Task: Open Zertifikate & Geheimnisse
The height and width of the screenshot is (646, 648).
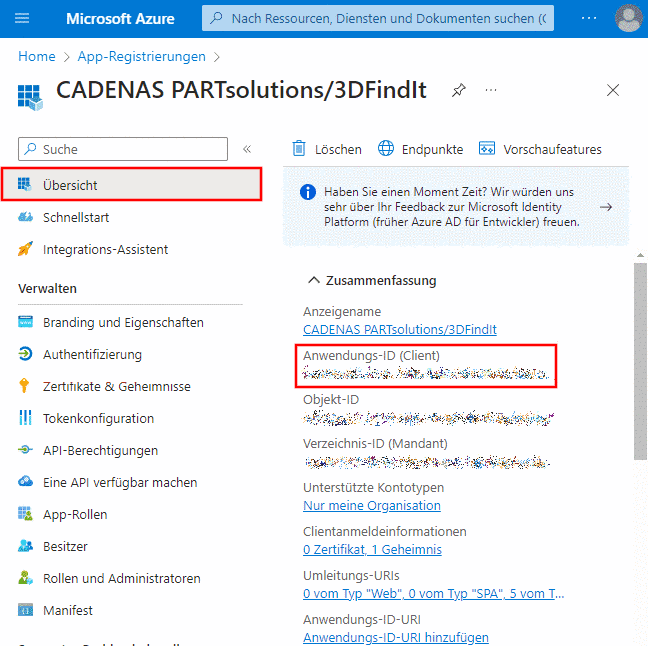Action: click(x=117, y=386)
